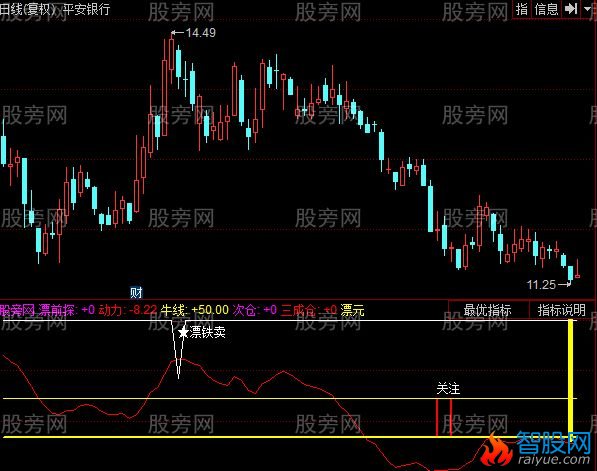This screenshot has height=471, width=597.
Task: Click the 财 financial marker icon
Action: 136,292
